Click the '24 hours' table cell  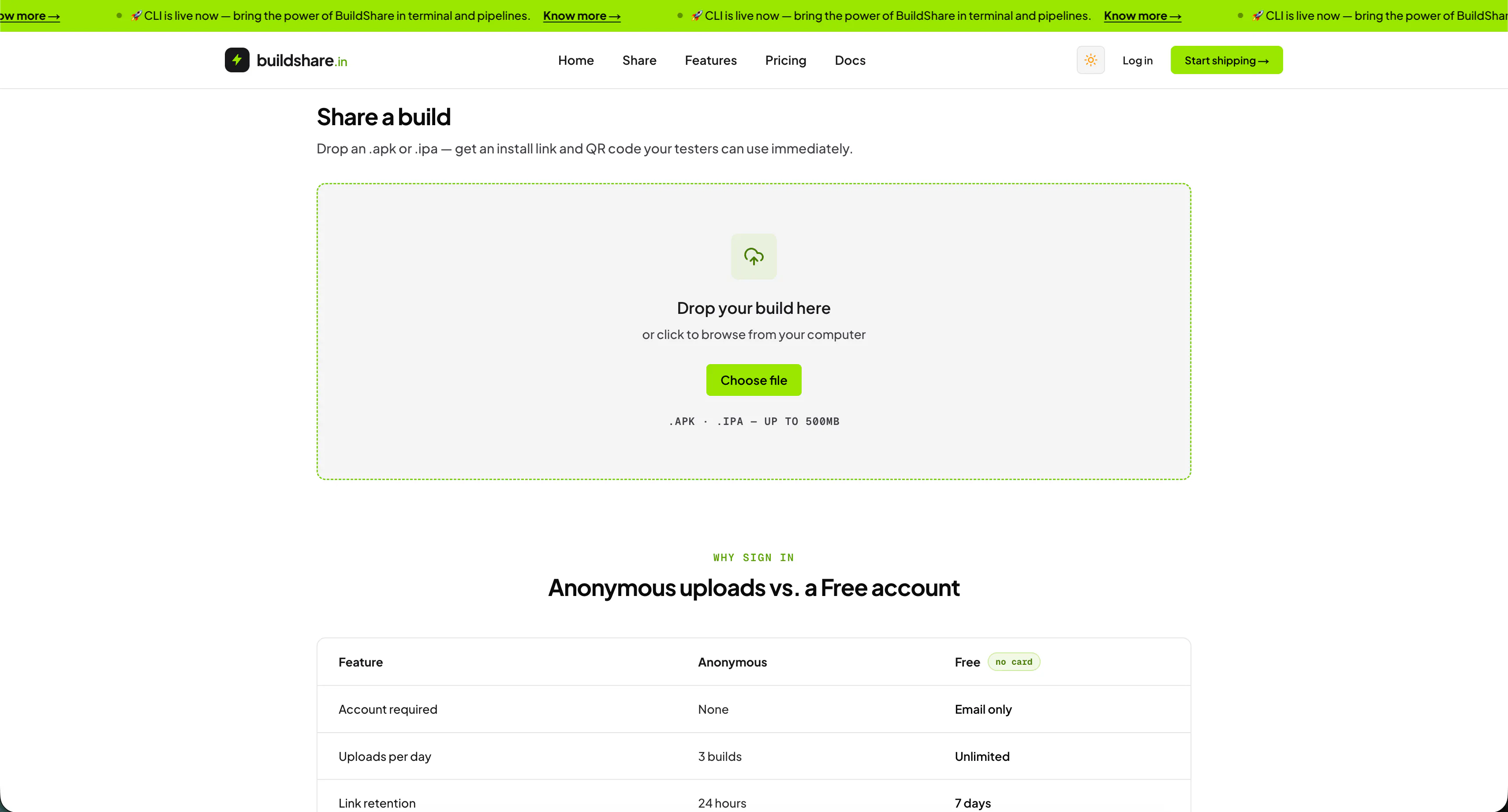[x=722, y=803]
